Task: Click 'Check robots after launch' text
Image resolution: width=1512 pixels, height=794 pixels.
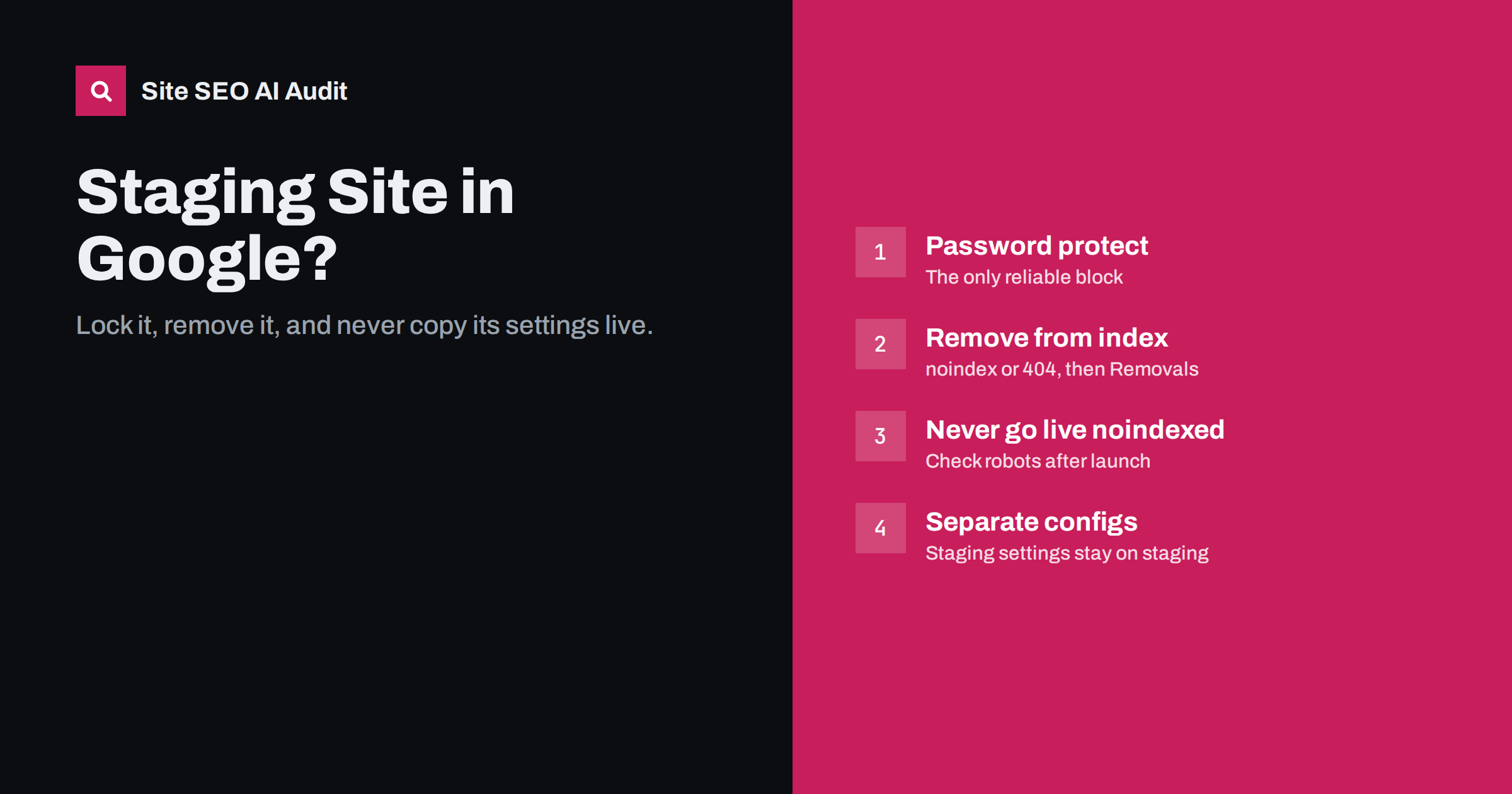Action: (x=1038, y=461)
